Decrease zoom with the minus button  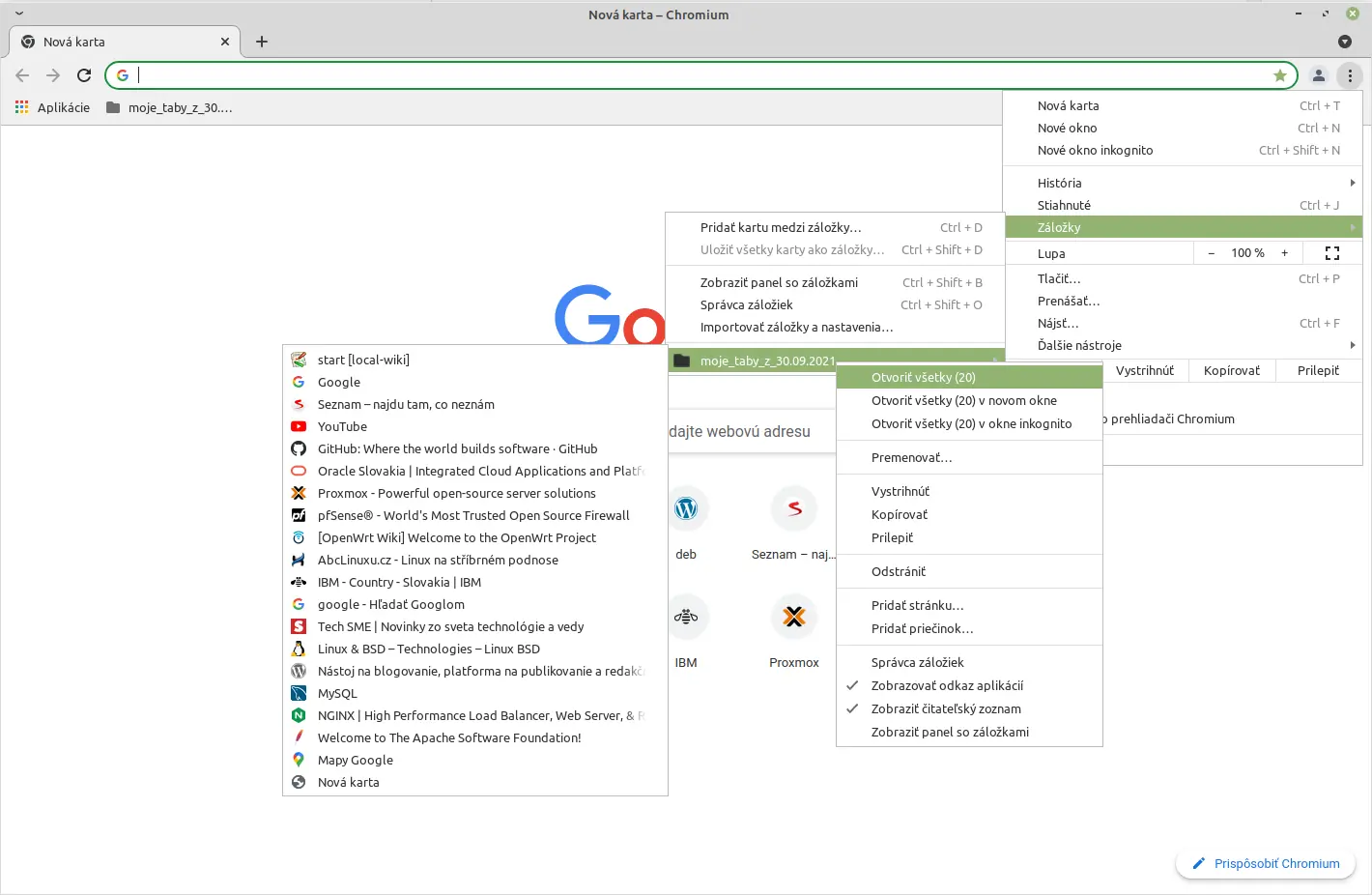[x=1211, y=253]
